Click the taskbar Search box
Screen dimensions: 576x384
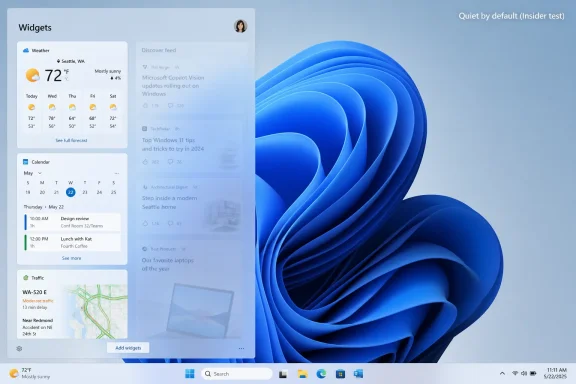(x=237, y=374)
